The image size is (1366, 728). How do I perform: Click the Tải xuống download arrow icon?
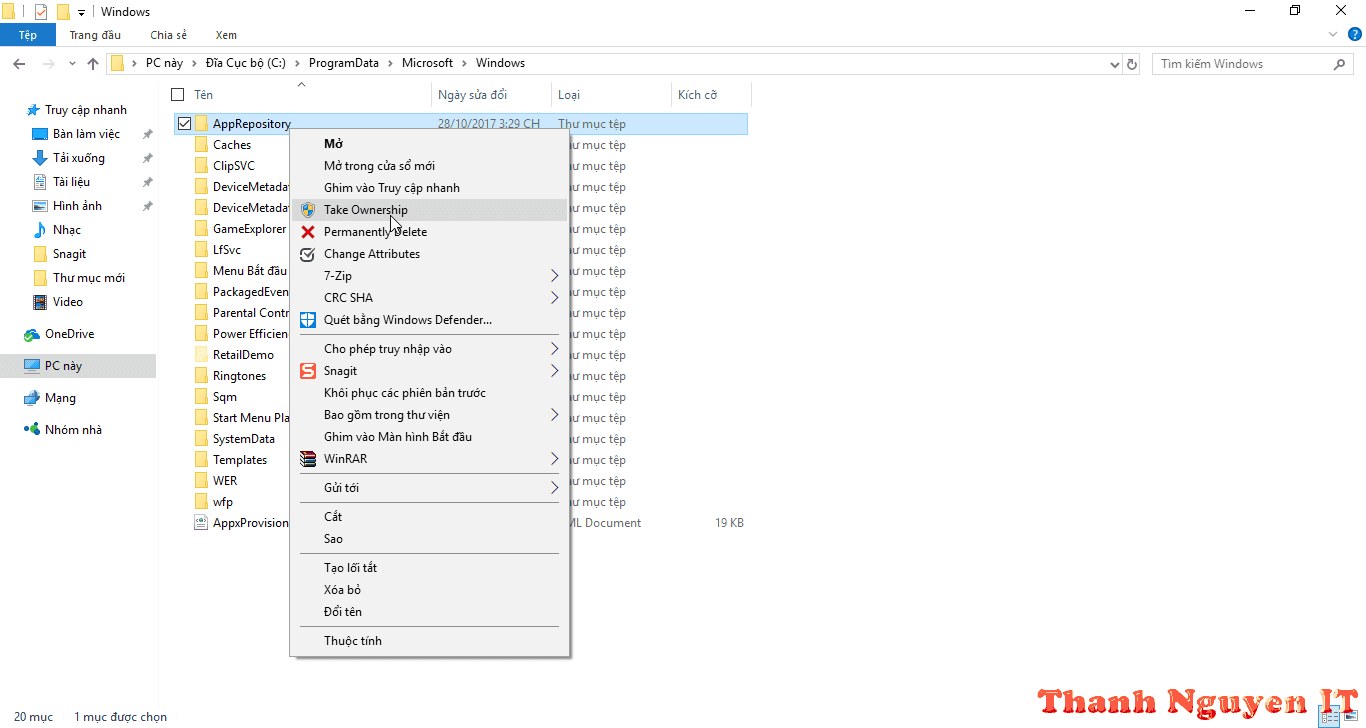[40, 158]
